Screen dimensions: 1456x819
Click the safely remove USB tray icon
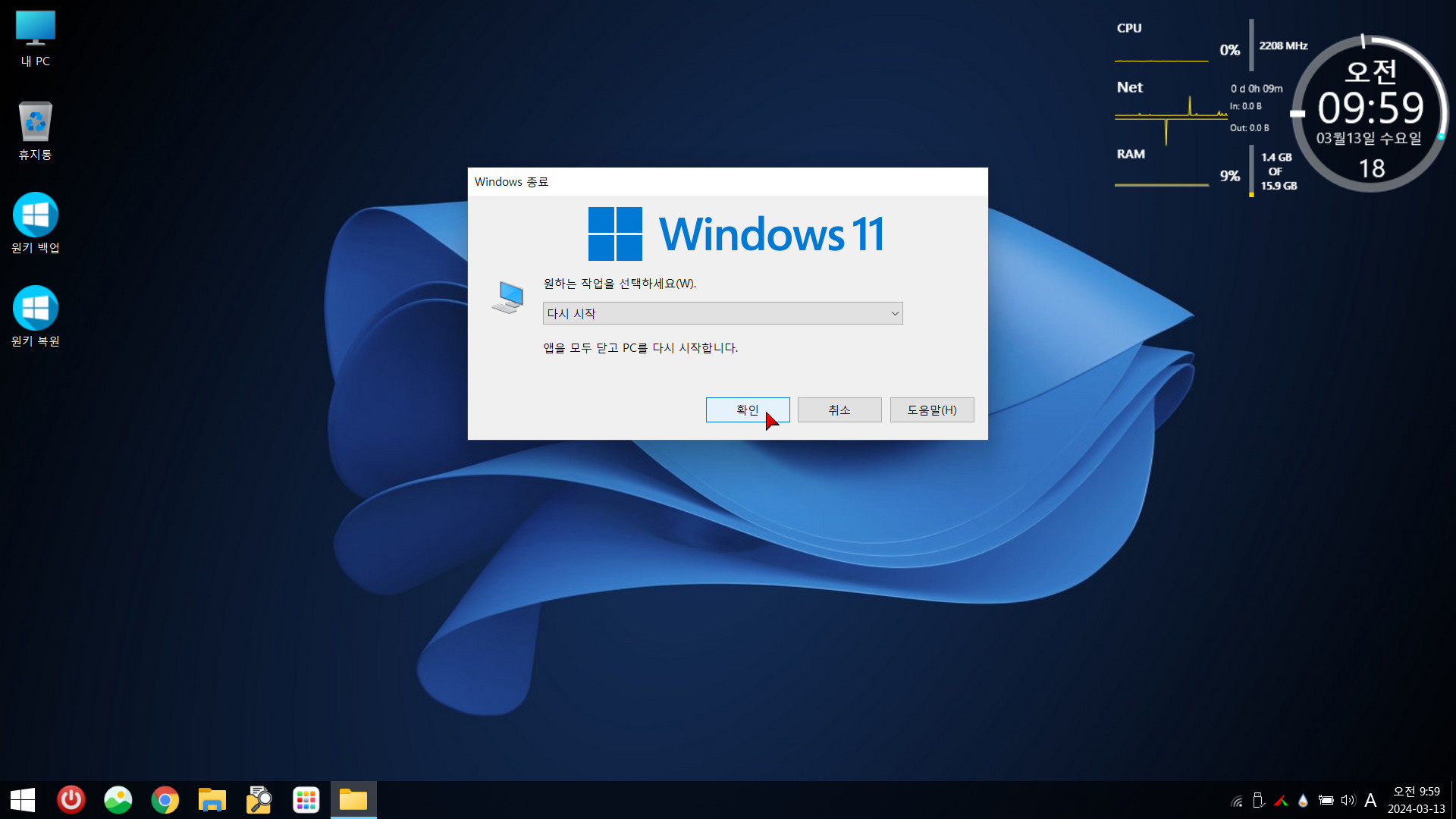[1259, 800]
